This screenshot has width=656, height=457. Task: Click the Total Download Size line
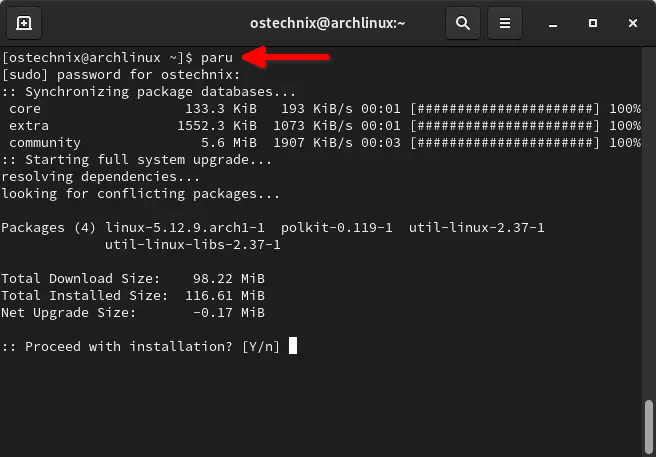[132, 278]
